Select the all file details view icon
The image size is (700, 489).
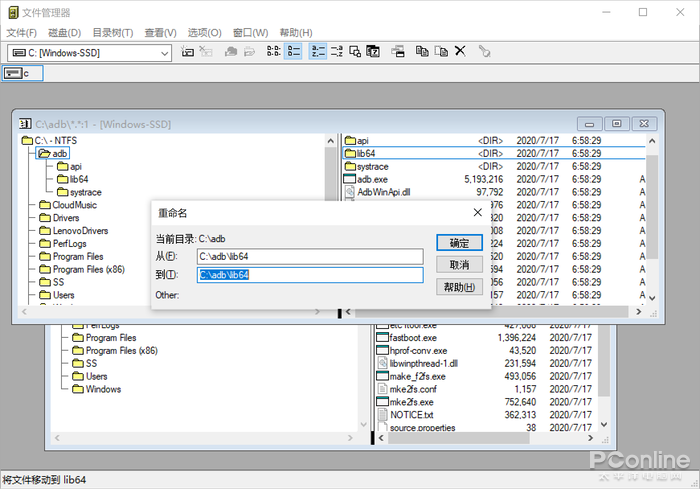click(x=293, y=51)
